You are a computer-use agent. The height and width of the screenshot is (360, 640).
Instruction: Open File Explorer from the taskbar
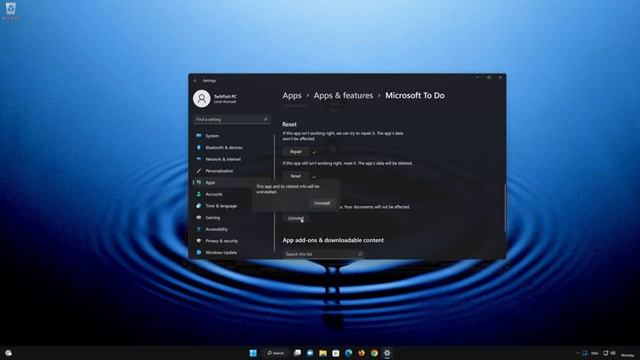click(x=323, y=353)
